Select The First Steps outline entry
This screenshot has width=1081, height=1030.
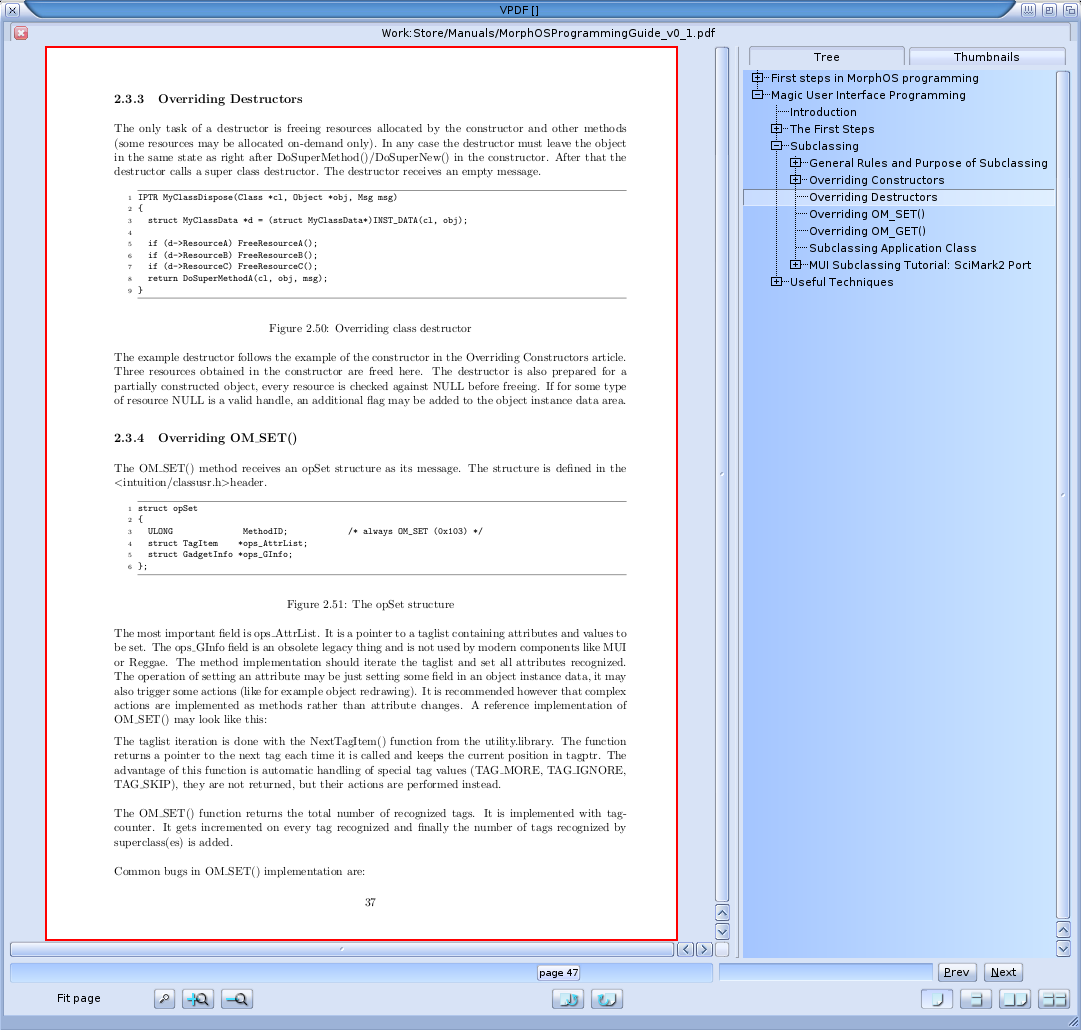pos(832,129)
